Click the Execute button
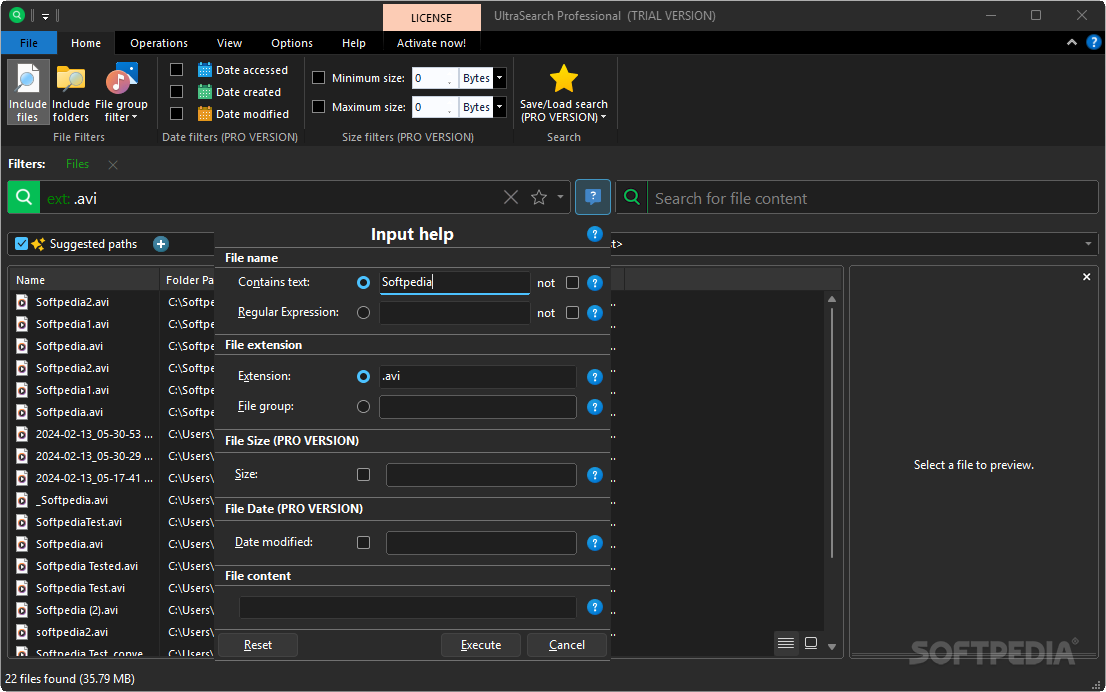Screen dimensions: 1106x692 pos(481,645)
